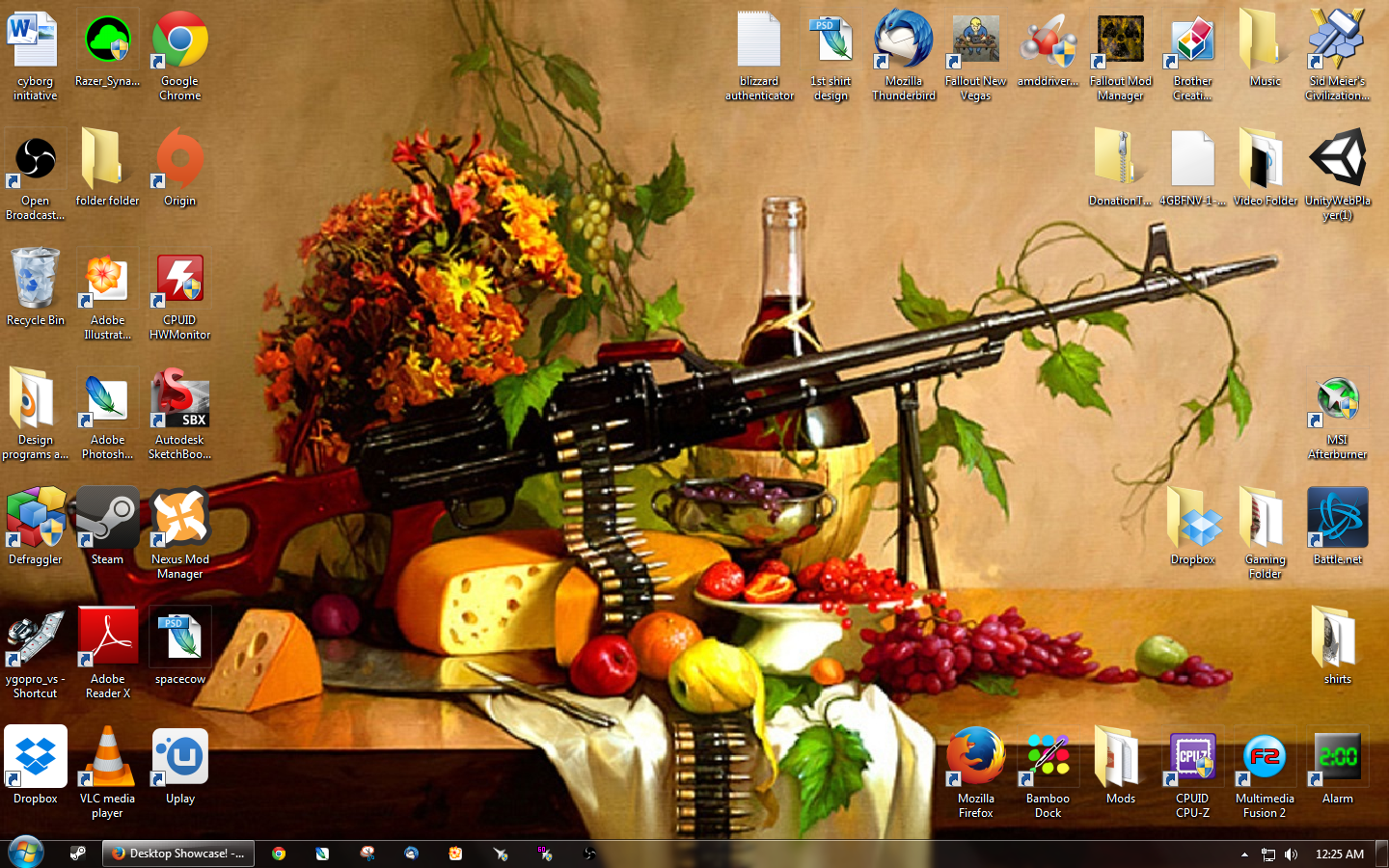This screenshot has width=1389, height=868.
Task: Select the CPUID CPU-Z shortcut
Action: coord(1193,773)
